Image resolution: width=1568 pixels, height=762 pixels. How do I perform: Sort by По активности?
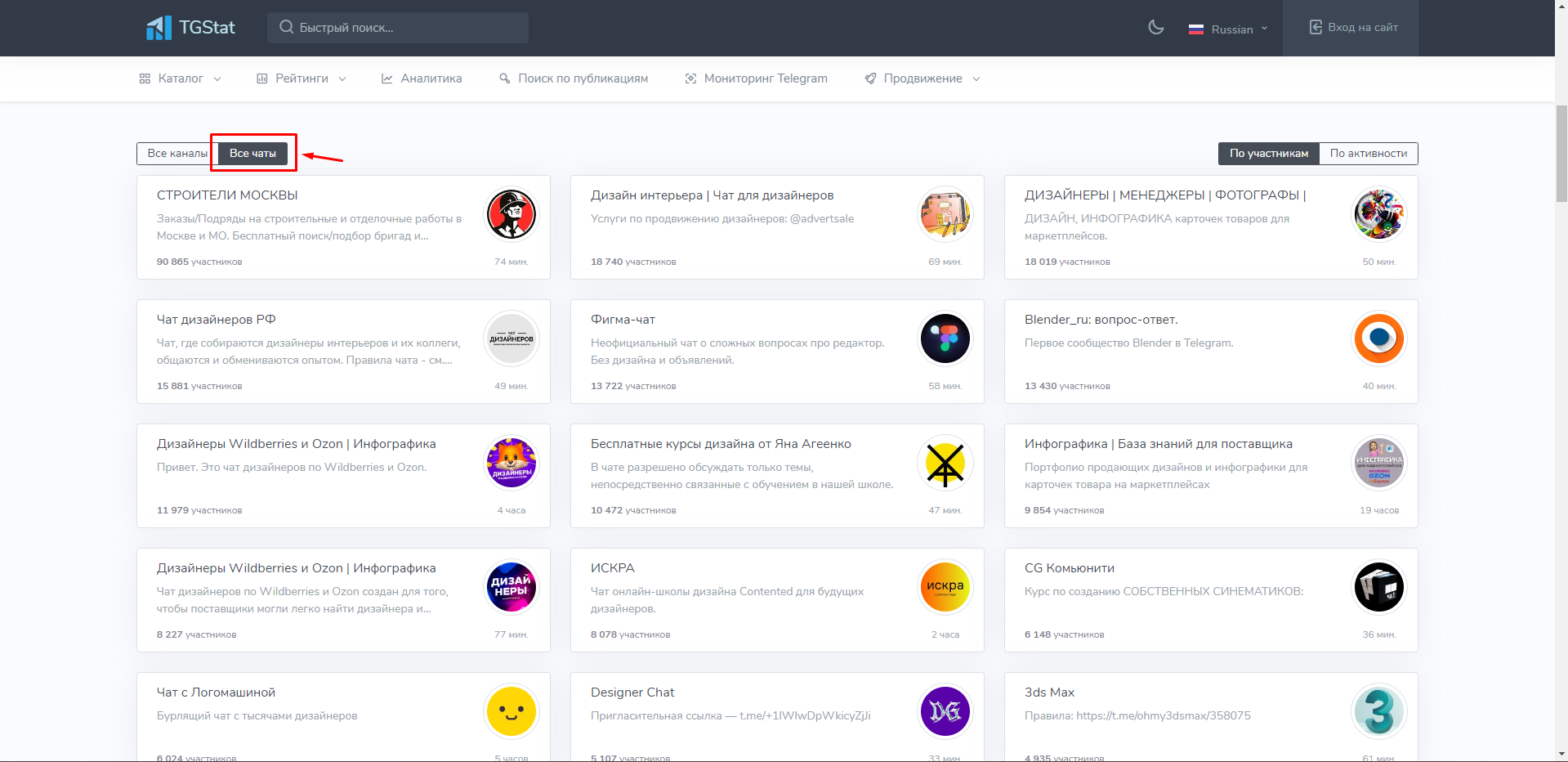pos(1369,153)
